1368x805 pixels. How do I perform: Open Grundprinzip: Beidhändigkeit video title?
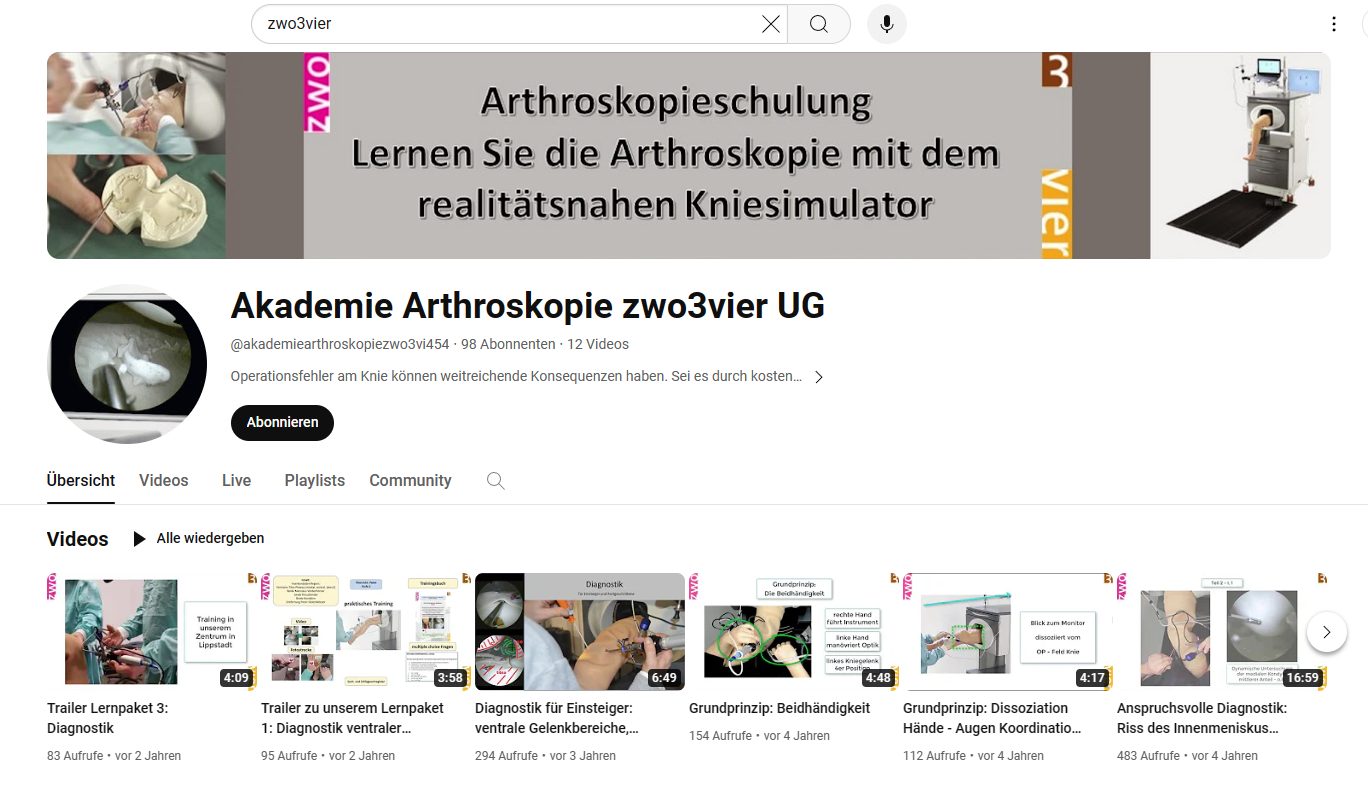tap(780, 708)
